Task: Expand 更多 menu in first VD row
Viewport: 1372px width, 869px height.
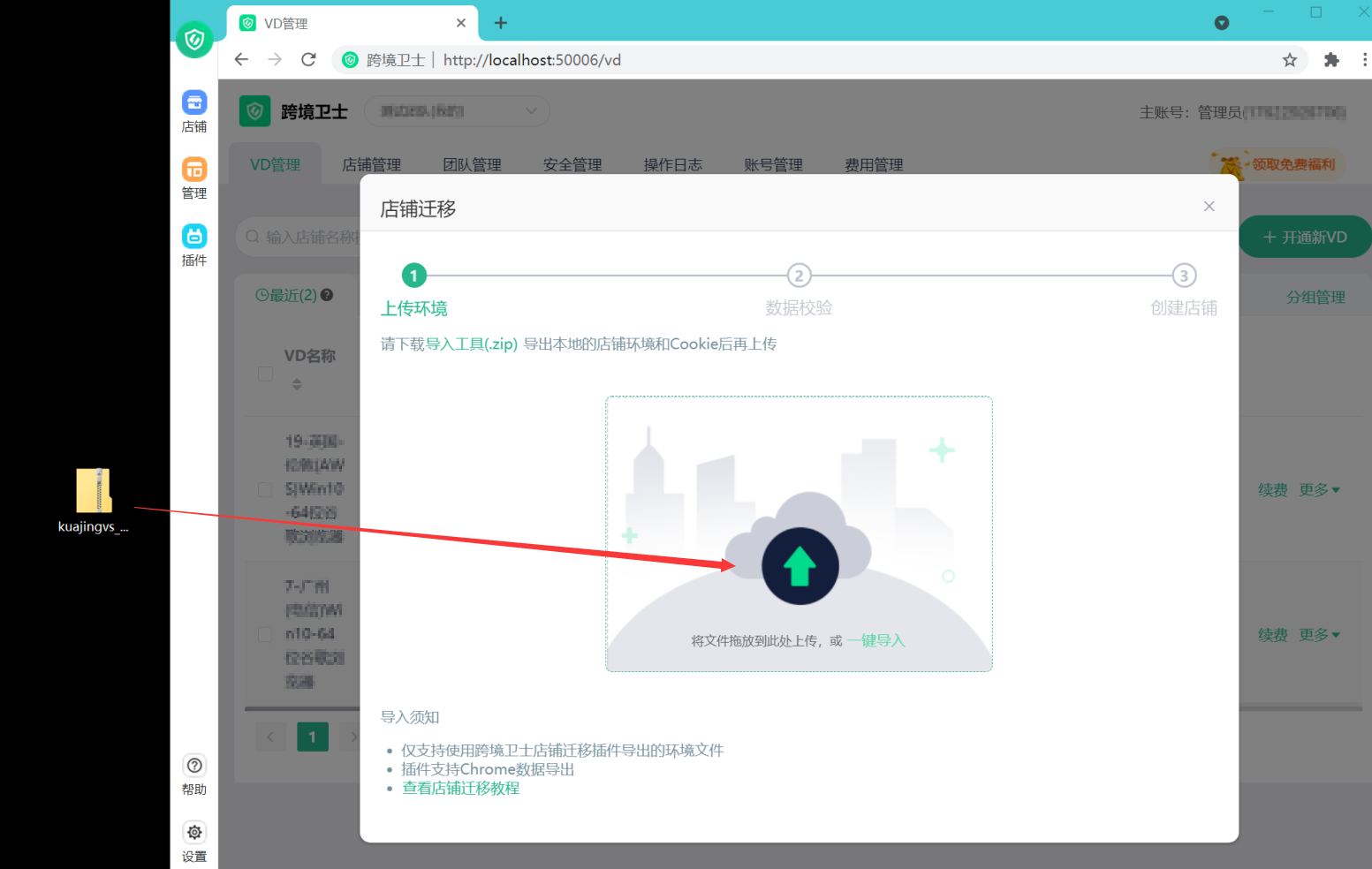Action: [x=1320, y=490]
